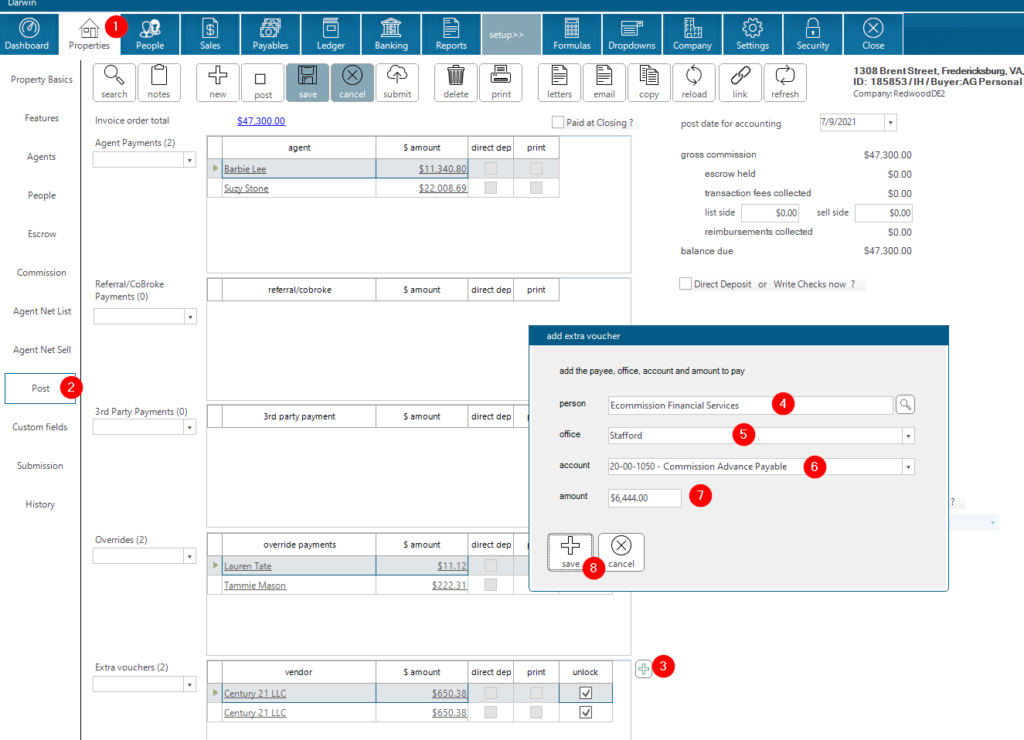Click the voucher amount field showing $6,444.00
This screenshot has height=740, width=1024.
tap(645, 498)
